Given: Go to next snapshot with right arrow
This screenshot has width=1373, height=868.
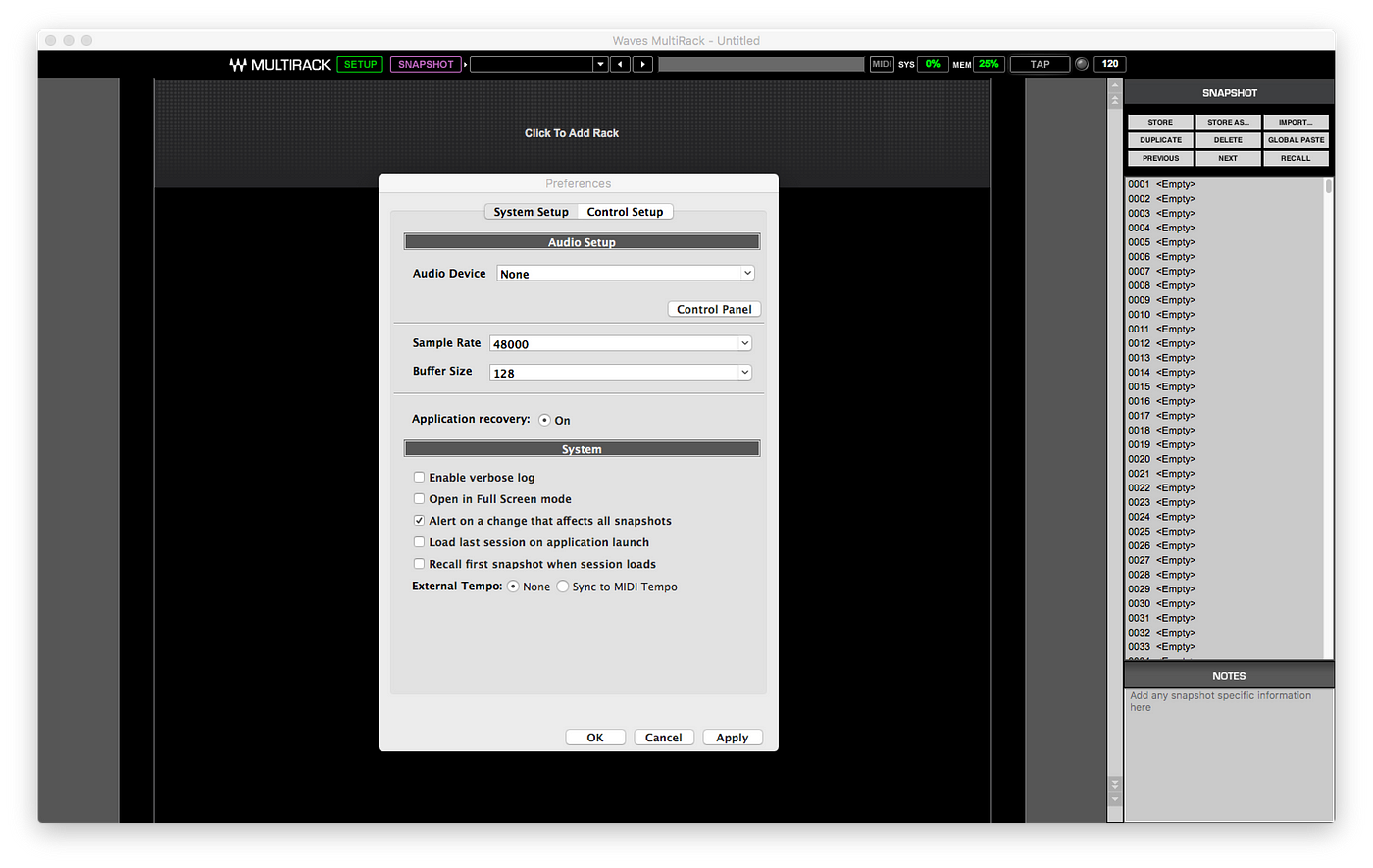Looking at the screenshot, I should point(642,64).
